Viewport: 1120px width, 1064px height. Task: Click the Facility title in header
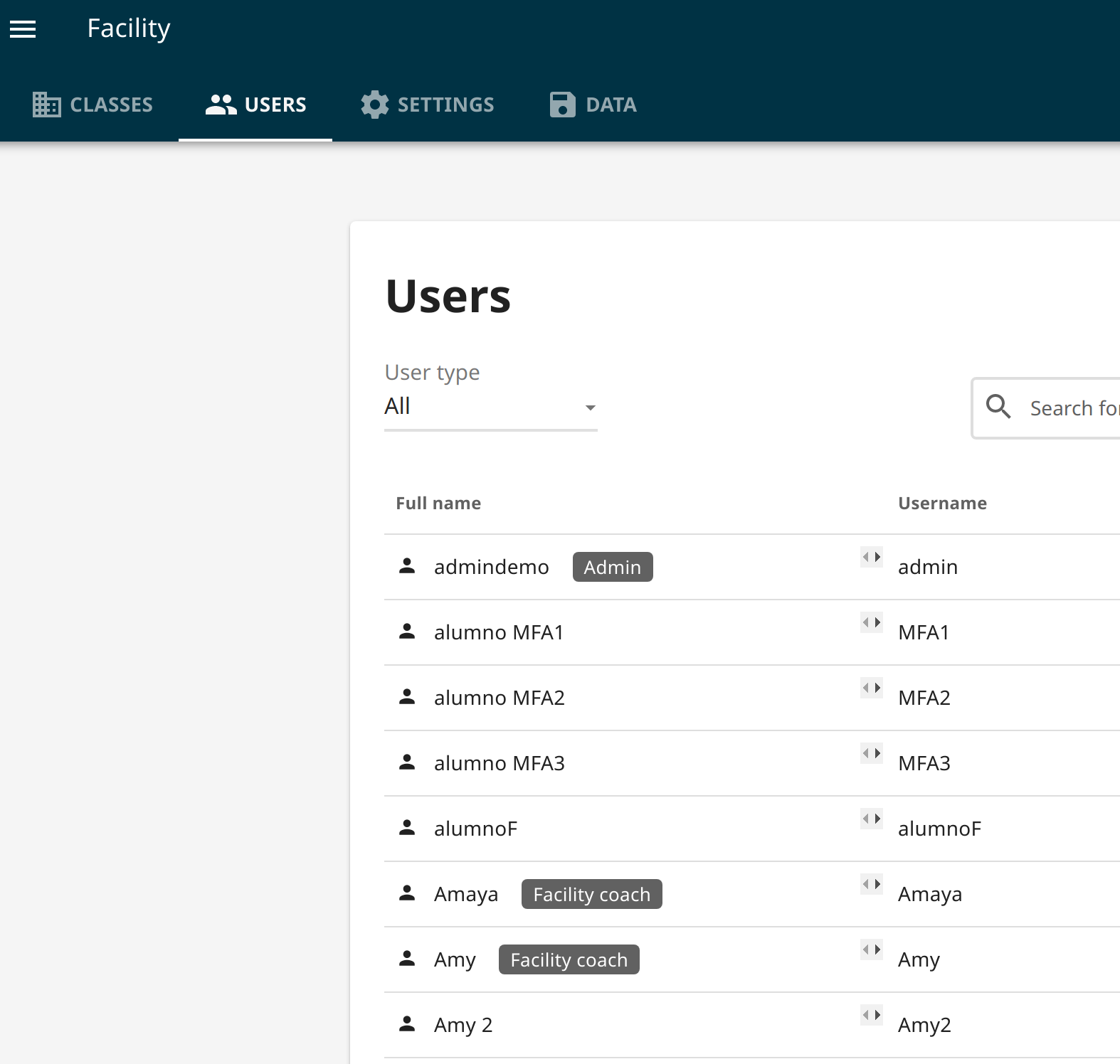pyautogui.click(x=129, y=28)
